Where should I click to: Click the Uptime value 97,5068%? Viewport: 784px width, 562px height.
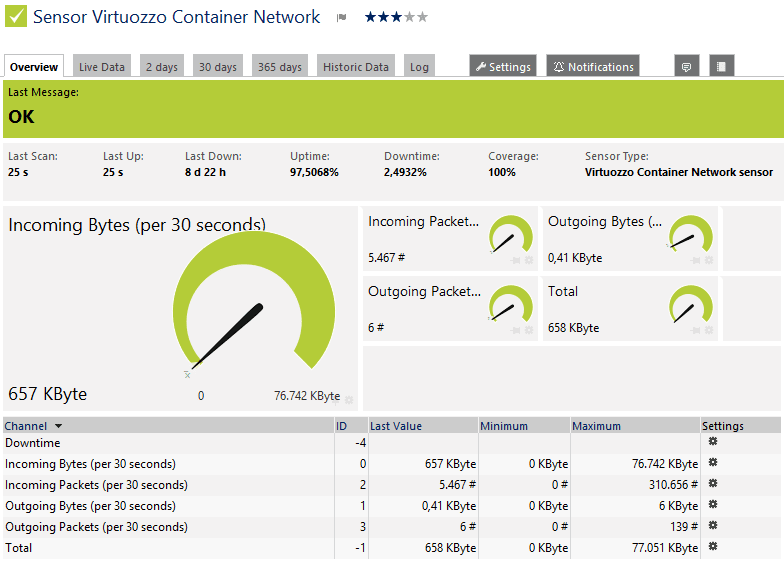(314, 172)
